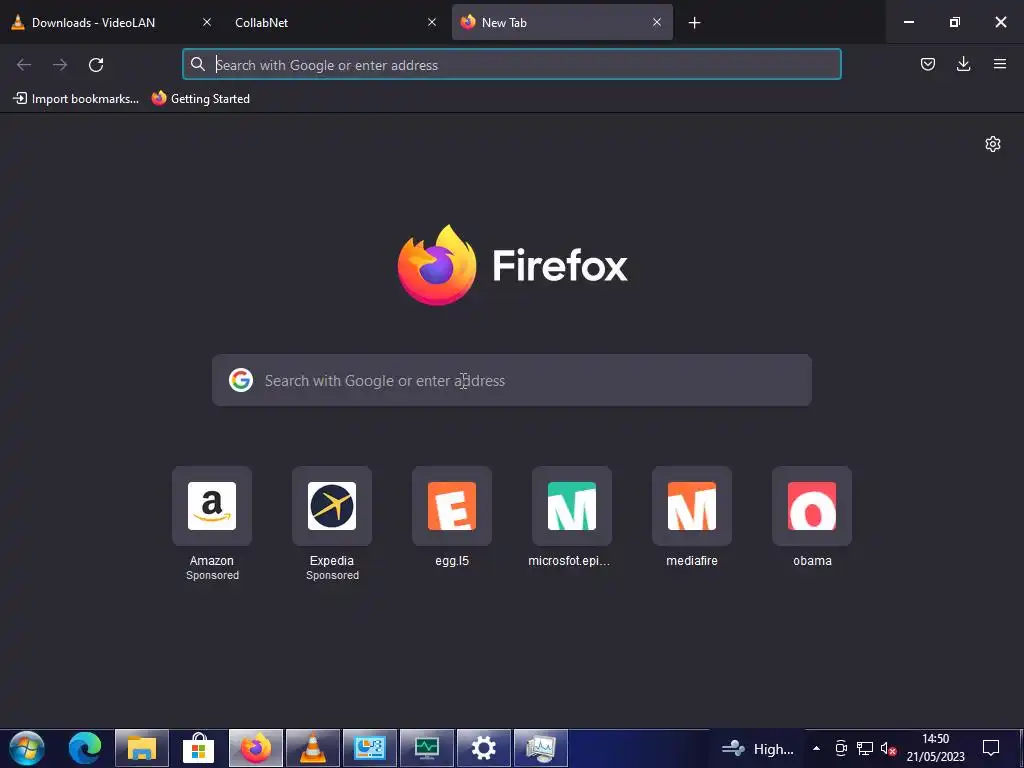Click Import bookmarks bookmark item
The height and width of the screenshot is (768, 1024).
pos(76,99)
